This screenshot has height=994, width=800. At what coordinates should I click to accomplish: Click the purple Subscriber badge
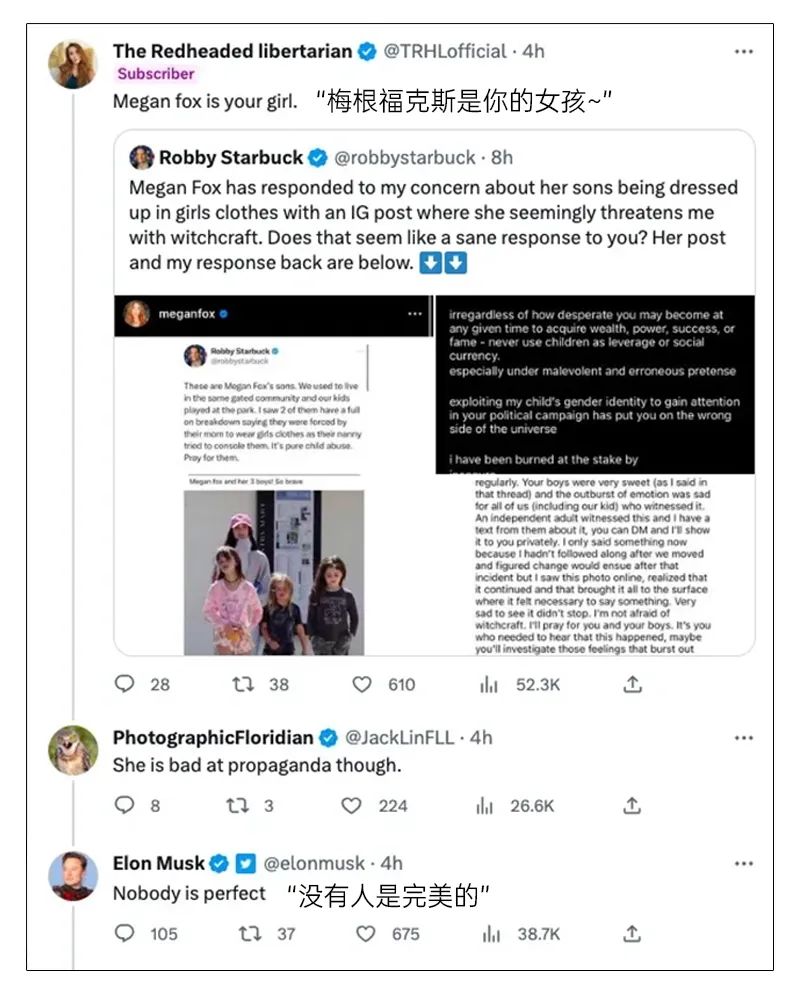click(x=156, y=74)
